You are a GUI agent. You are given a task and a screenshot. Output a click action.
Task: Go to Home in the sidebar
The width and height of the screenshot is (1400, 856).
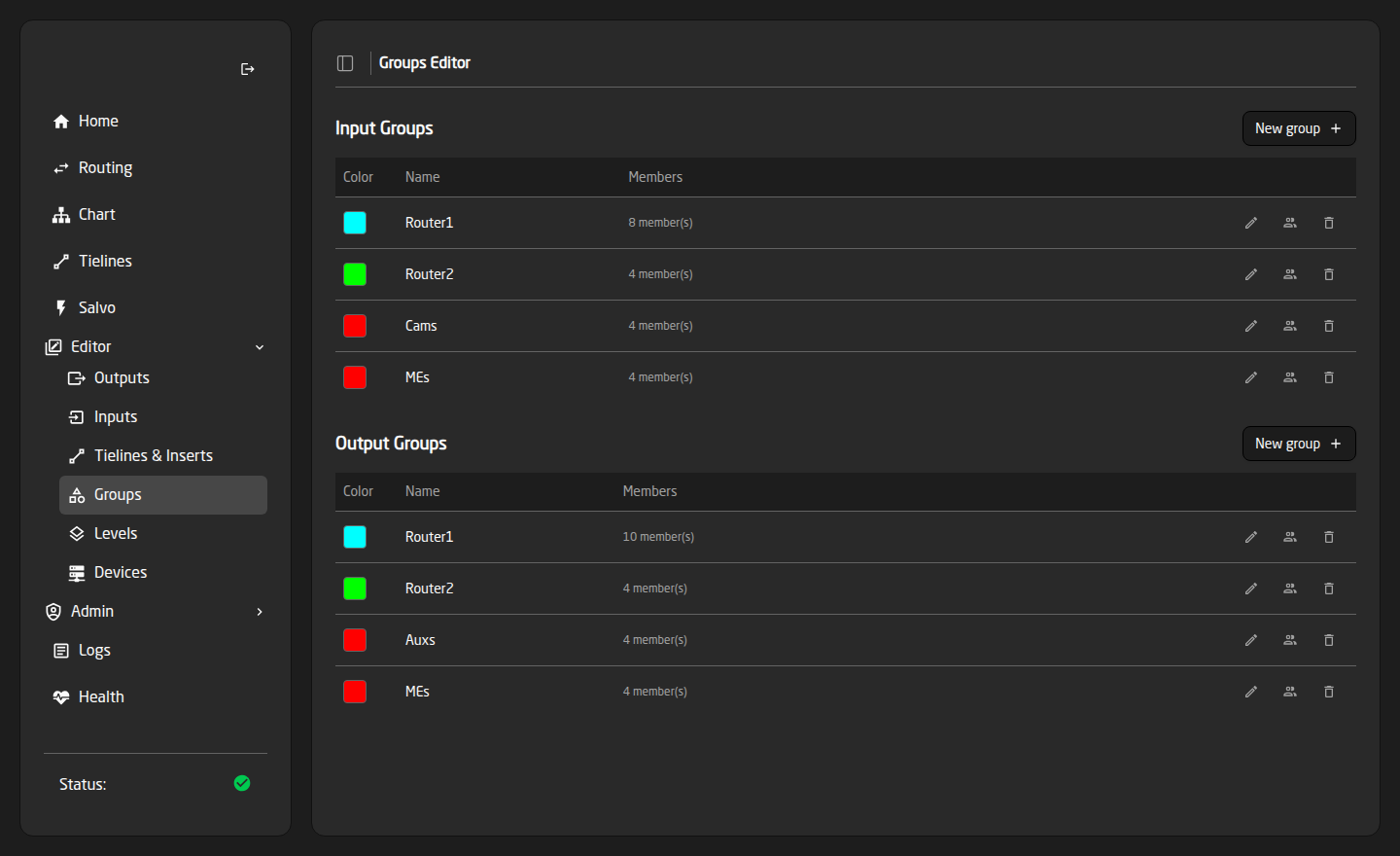point(156,122)
